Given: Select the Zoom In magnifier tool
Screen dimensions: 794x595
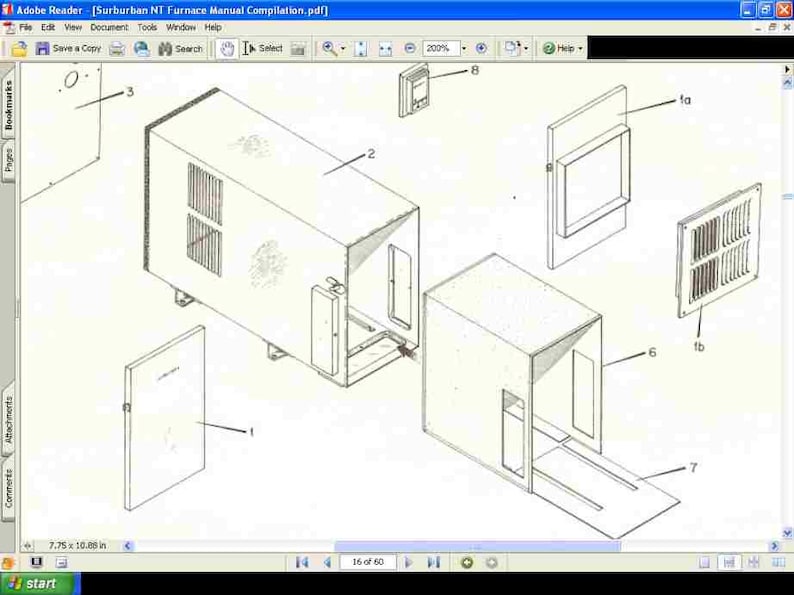Looking at the screenshot, I should coord(329,49).
